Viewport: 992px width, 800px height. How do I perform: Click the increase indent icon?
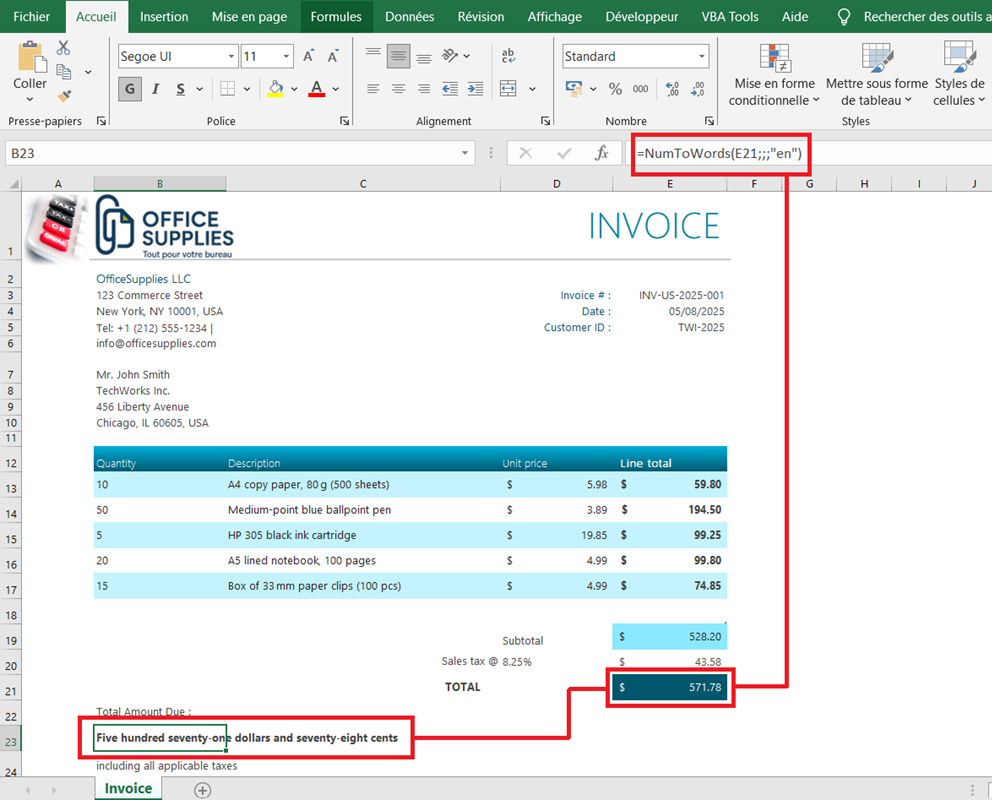pos(475,89)
